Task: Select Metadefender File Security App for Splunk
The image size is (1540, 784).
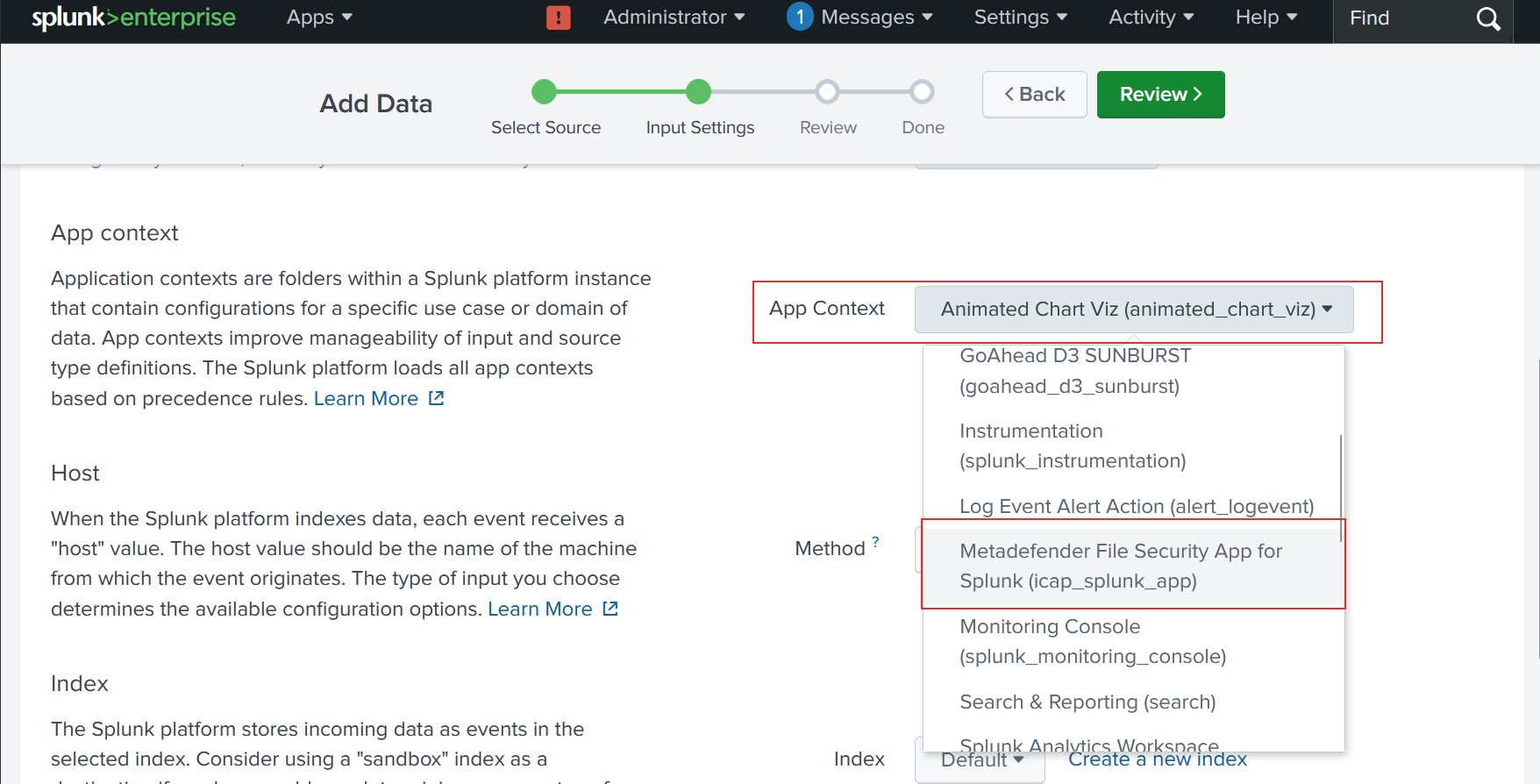Action: coord(1133,566)
